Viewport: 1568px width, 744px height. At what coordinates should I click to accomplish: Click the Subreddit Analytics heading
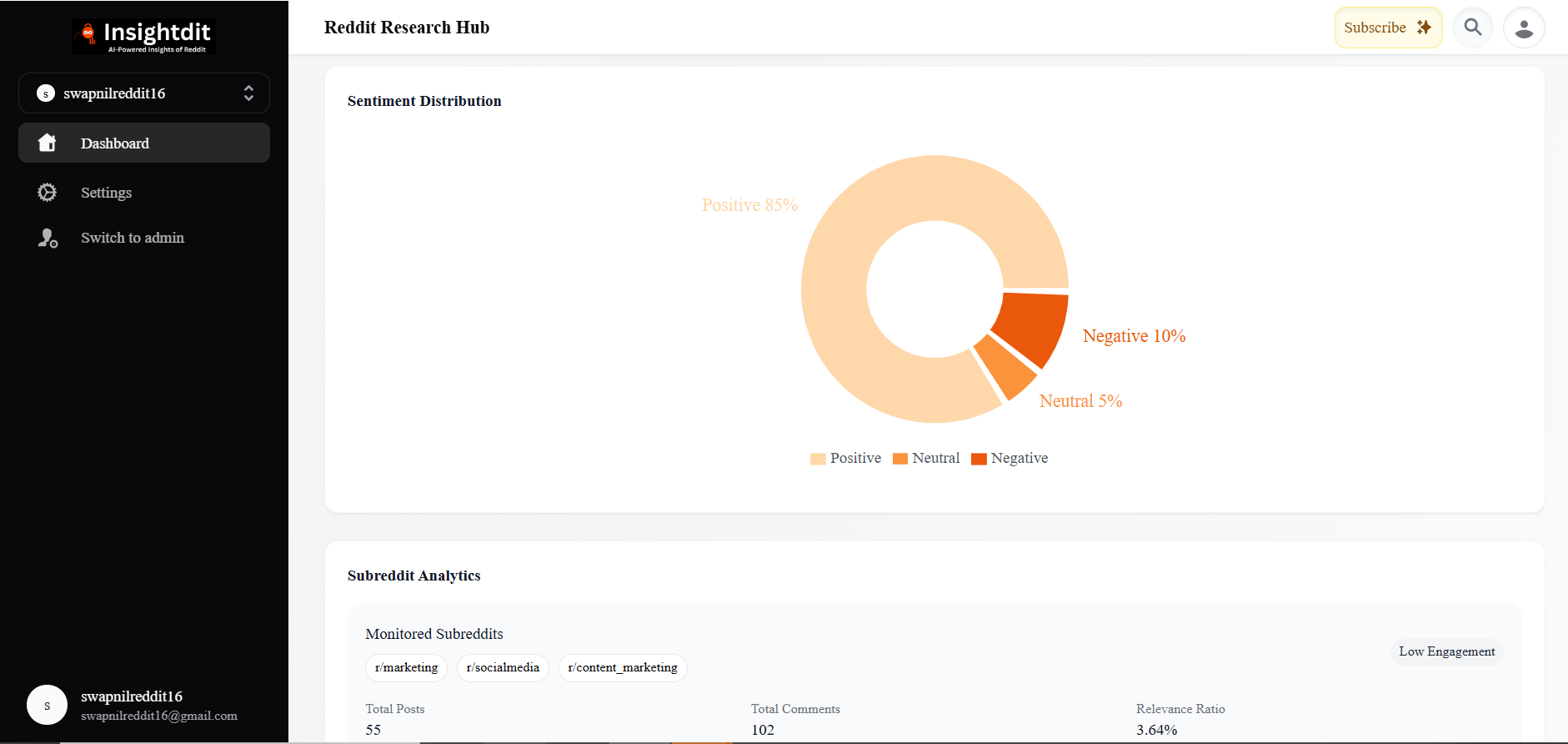[x=414, y=576]
